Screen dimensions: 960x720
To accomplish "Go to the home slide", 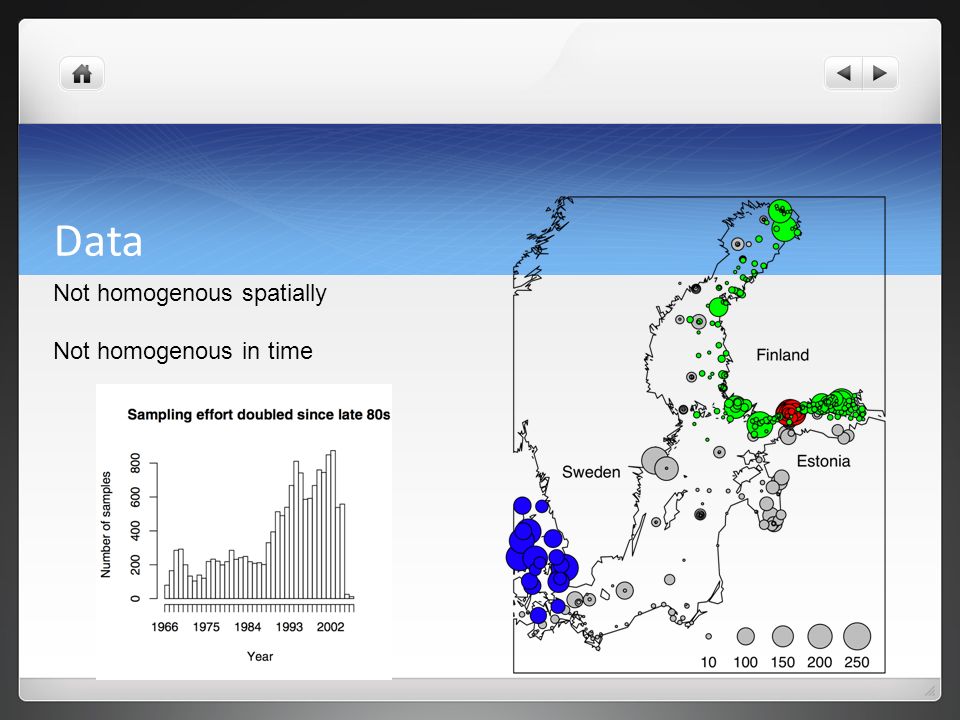I will [x=81, y=74].
